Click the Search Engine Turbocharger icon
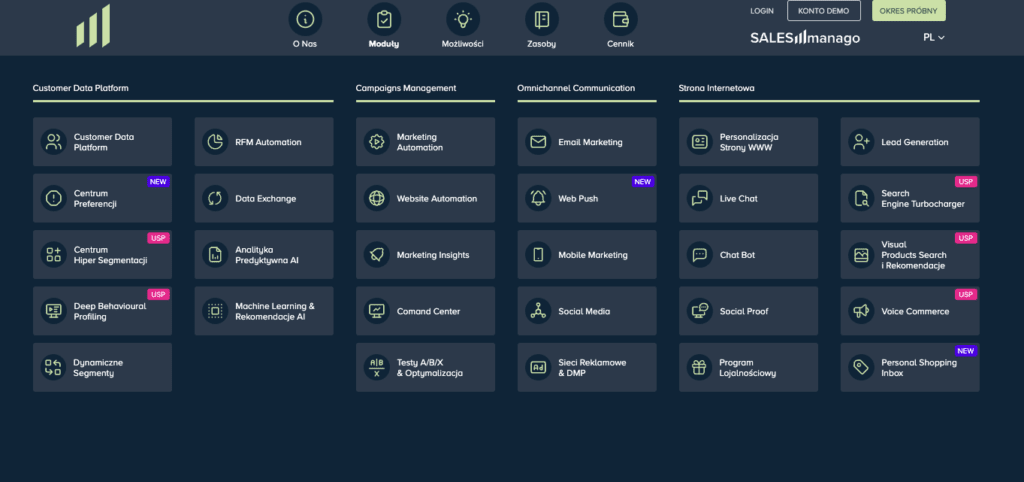The image size is (1024, 482). tap(861, 199)
